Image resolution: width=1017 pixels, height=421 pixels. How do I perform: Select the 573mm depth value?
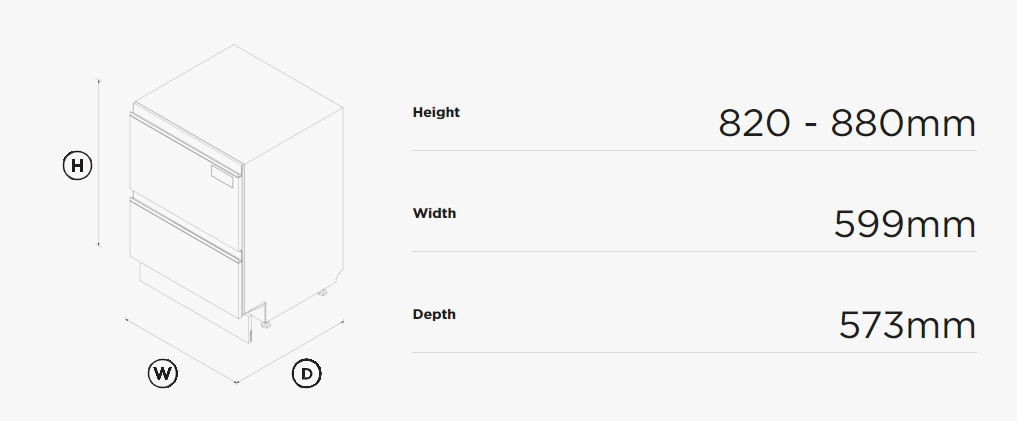click(x=907, y=326)
